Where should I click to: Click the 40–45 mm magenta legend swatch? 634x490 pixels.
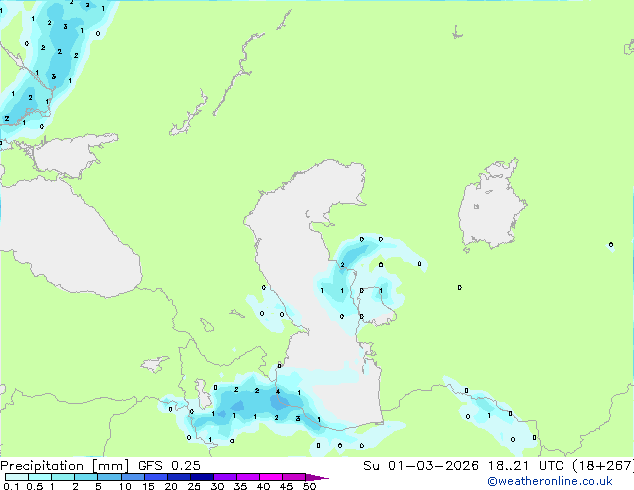[x=271, y=477]
